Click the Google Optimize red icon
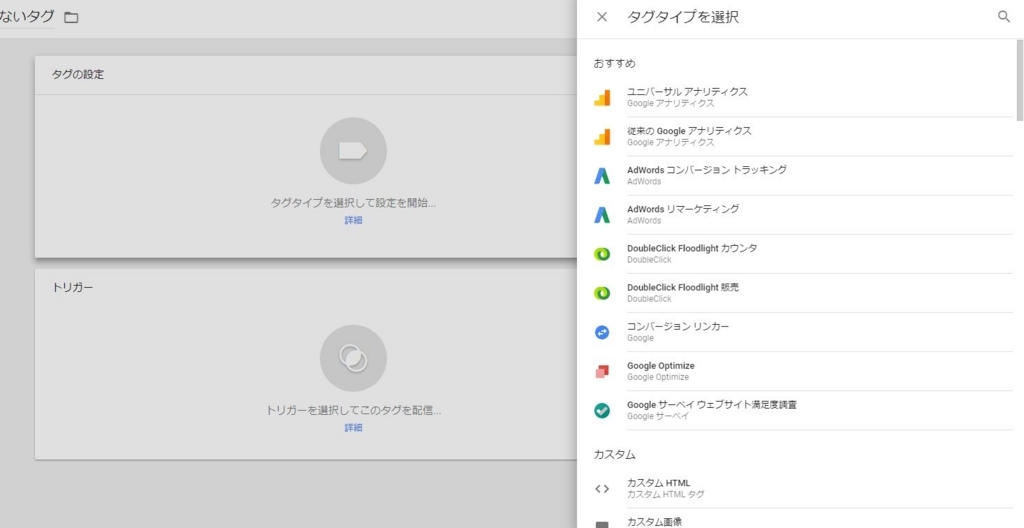Screen dimensions: 1024x528 [601, 372]
